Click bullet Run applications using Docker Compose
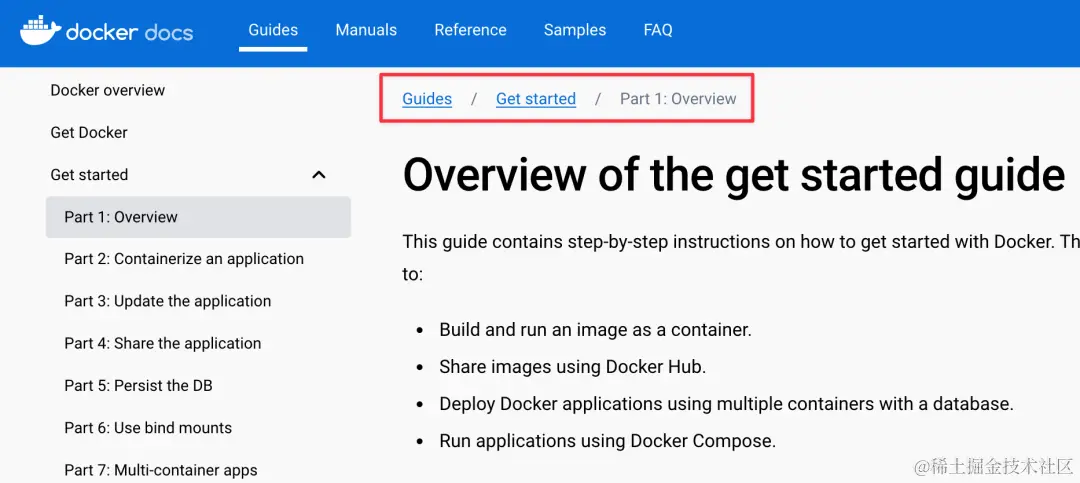Image resolution: width=1080 pixels, height=483 pixels. tap(608, 441)
